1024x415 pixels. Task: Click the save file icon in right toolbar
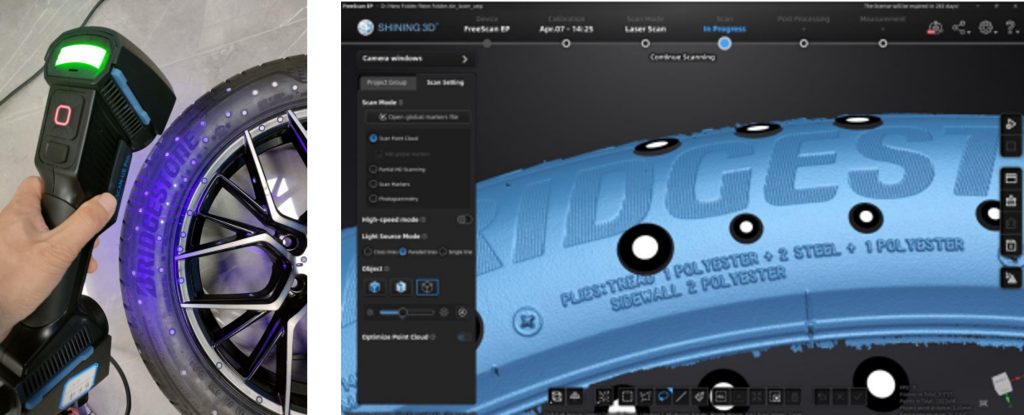(1010, 246)
